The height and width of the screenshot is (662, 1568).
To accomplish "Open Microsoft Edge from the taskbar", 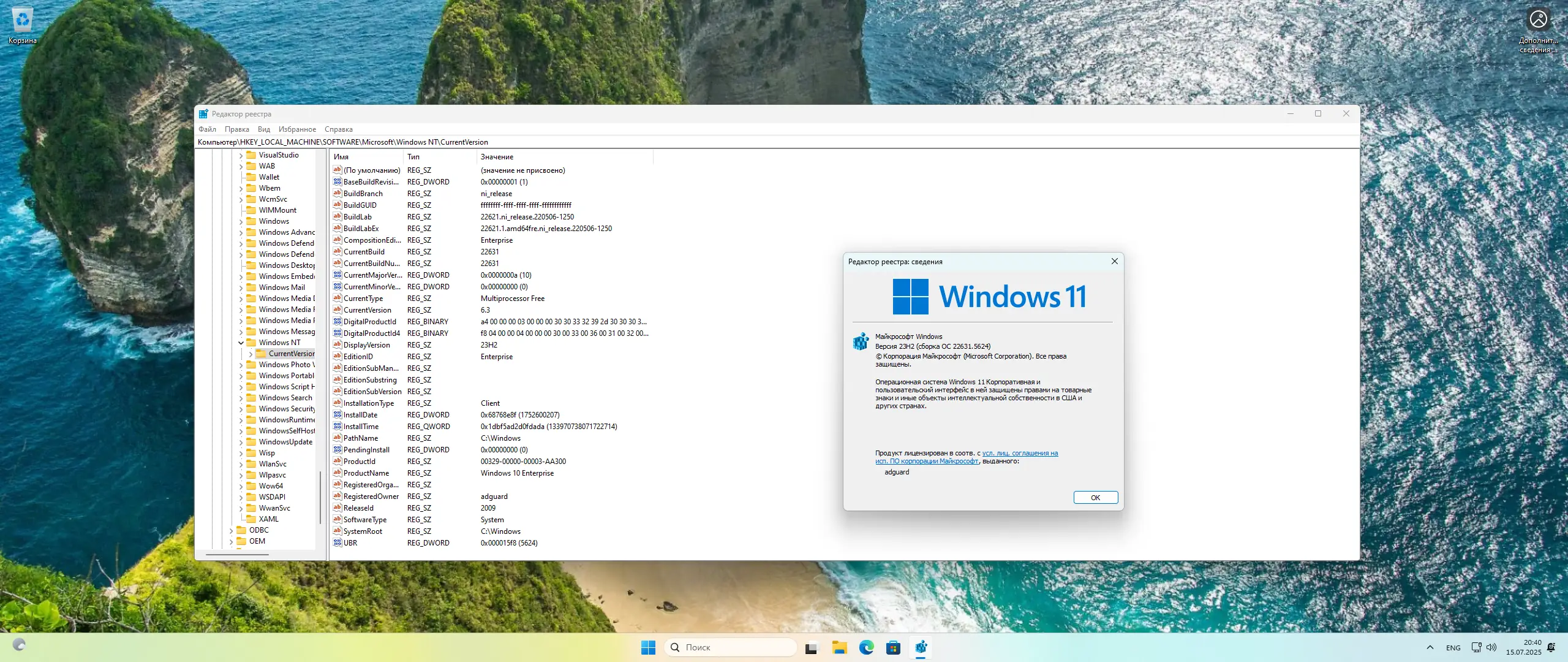I will 866,647.
